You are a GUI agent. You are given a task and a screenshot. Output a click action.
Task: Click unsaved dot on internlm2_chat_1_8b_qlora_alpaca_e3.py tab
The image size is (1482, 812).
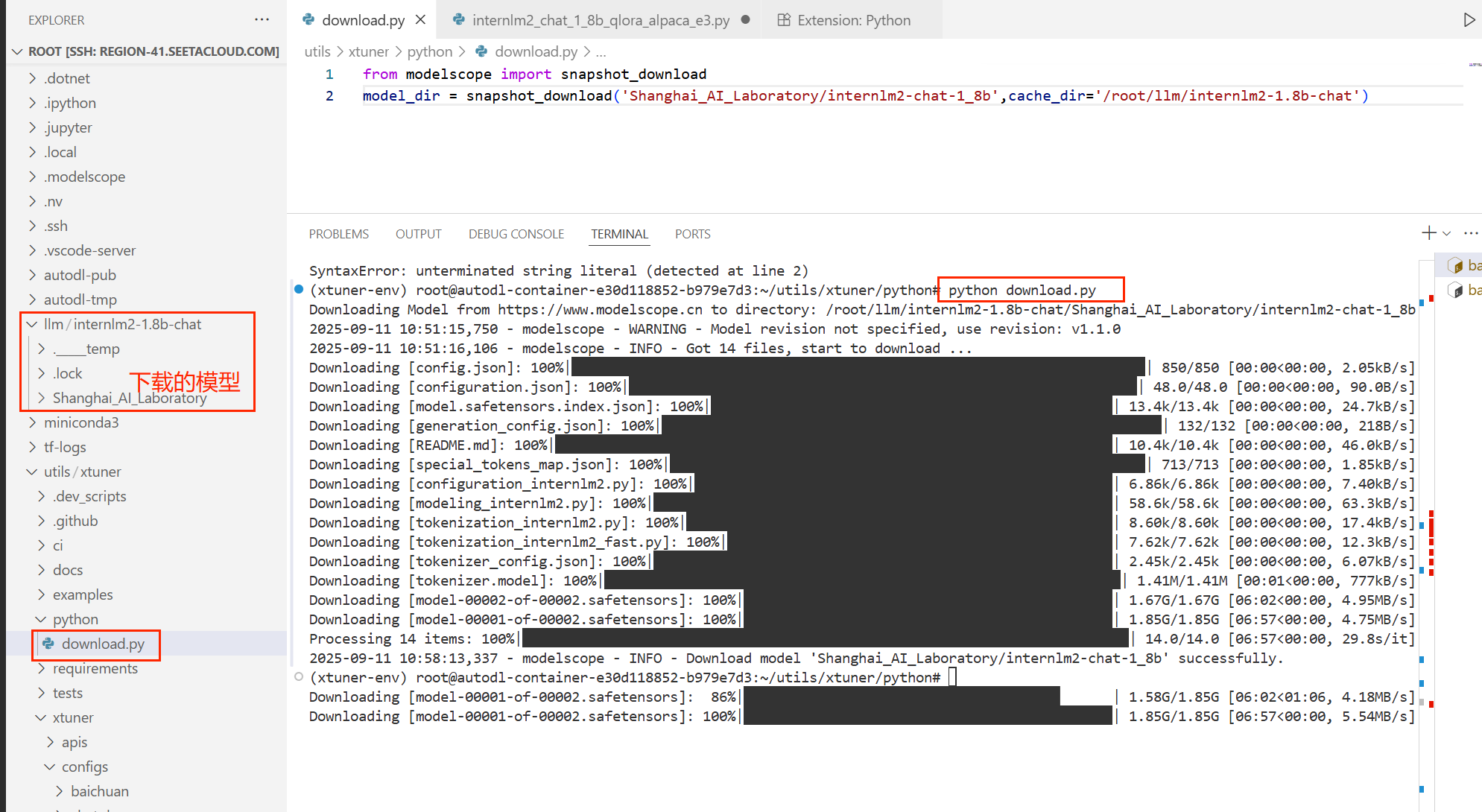pyautogui.click(x=745, y=20)
